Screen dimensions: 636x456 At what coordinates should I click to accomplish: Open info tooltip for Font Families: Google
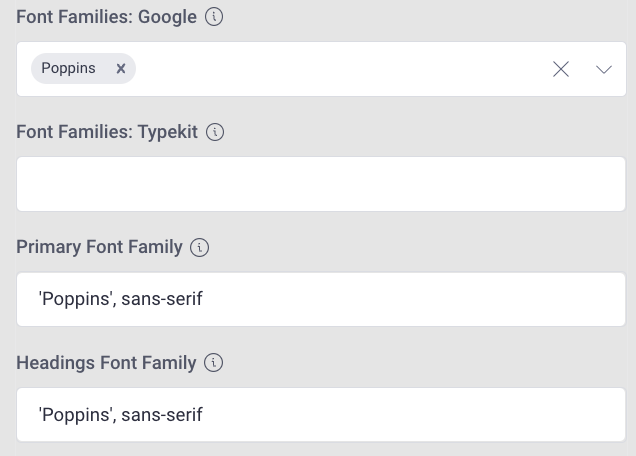(214, 17)
